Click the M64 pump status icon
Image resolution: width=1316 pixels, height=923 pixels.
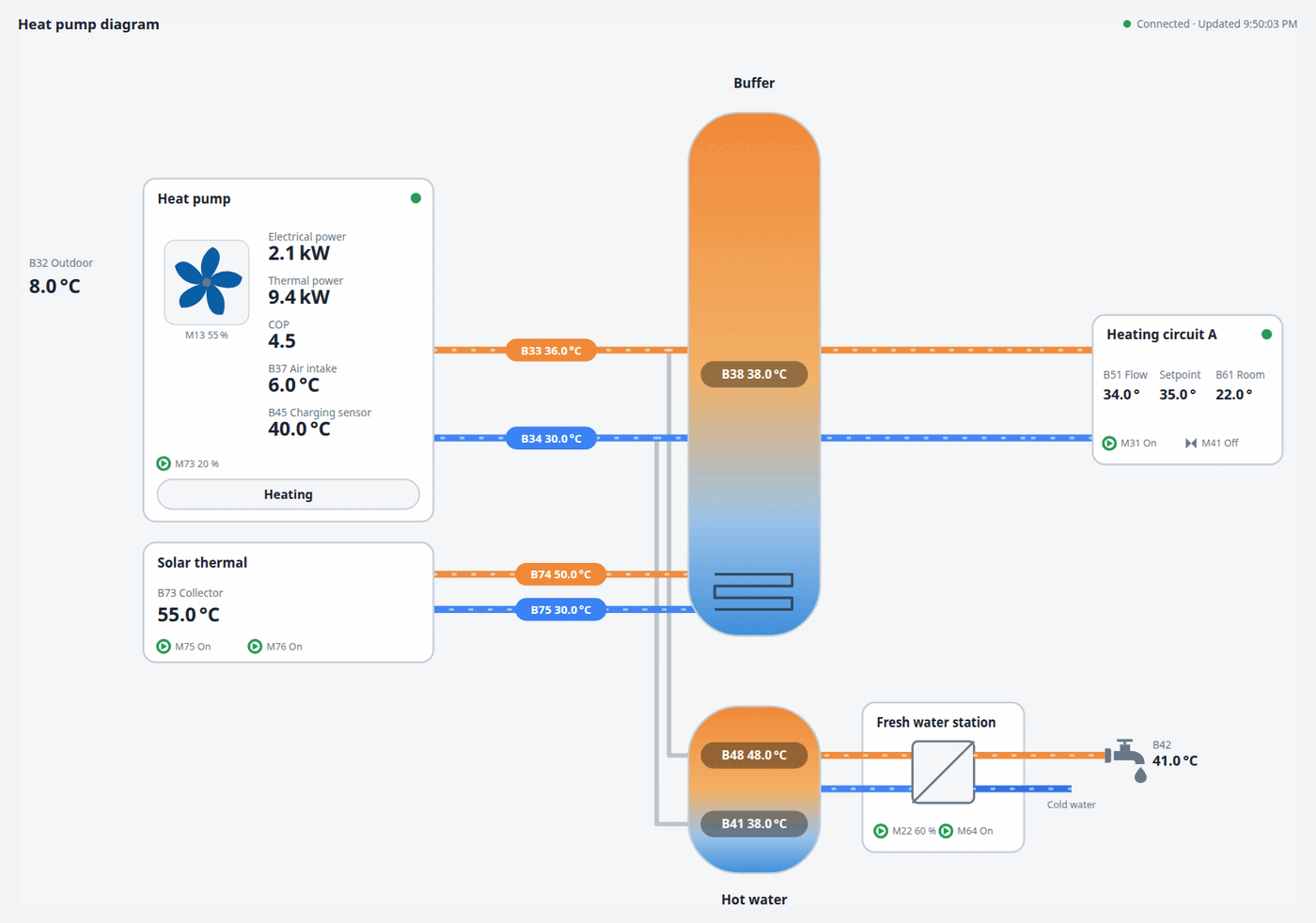coord(946,831)
